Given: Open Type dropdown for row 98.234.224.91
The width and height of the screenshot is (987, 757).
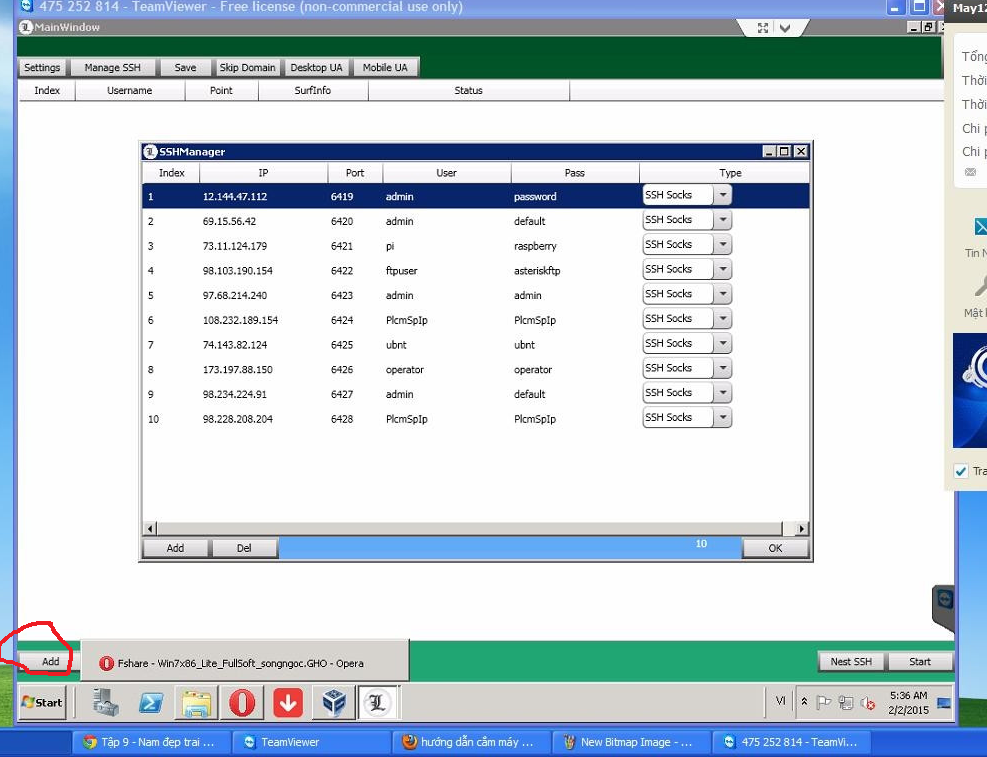Looking at the screenshot, I should tap(723, 393).
